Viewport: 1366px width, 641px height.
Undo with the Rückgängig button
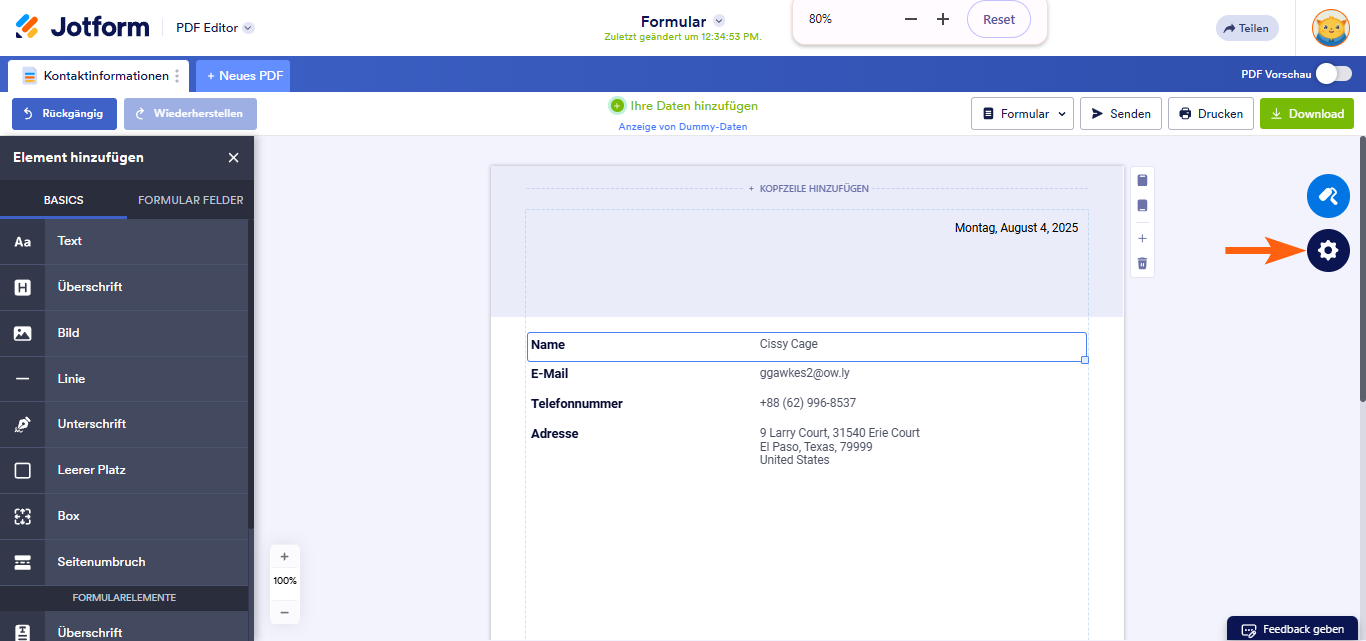(64, 114)
